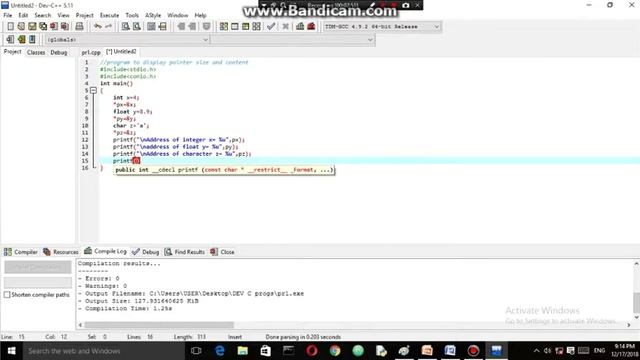The image size is (640, 360).
Task: Open Google Chrome from taskbar
Action: tap(335, 351)
